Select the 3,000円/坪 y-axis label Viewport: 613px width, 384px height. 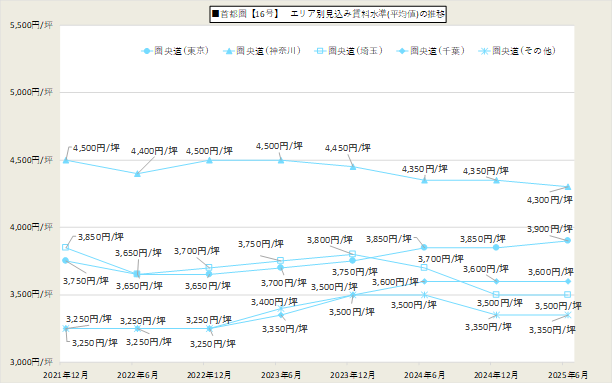point(31,362)
